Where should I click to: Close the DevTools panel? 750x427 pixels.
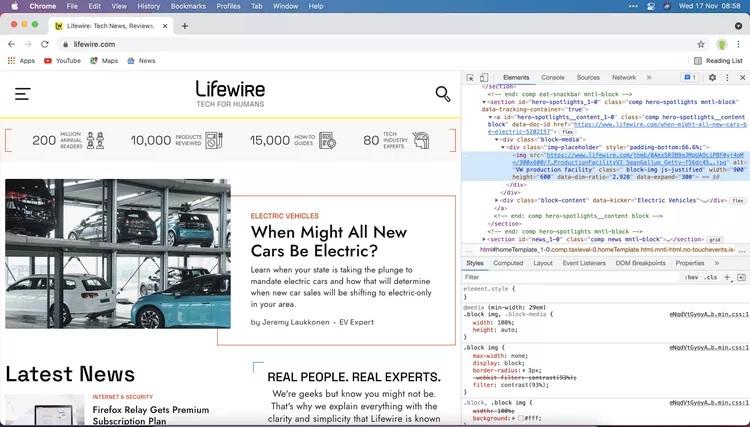(x=742, y=77)
